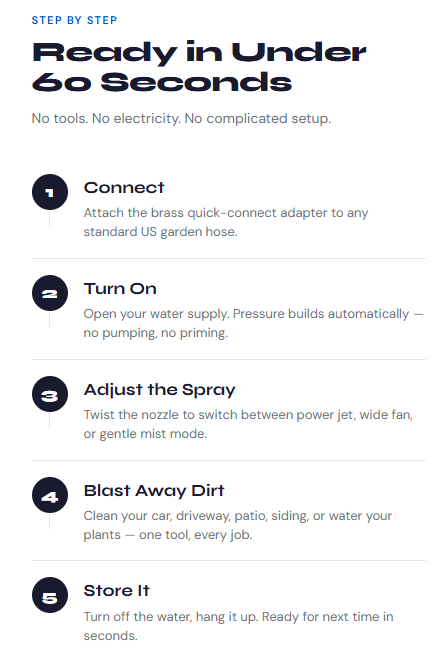Click the step 1 number circle
443x656 pixels.
50,192
